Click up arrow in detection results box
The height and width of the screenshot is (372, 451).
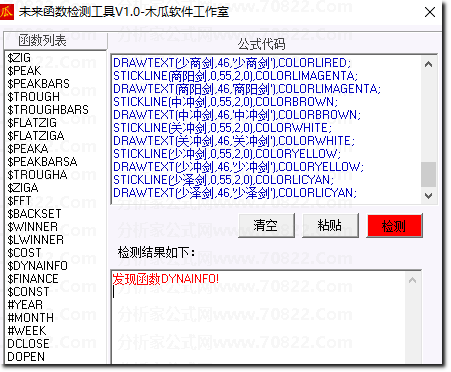click(413, 280)
